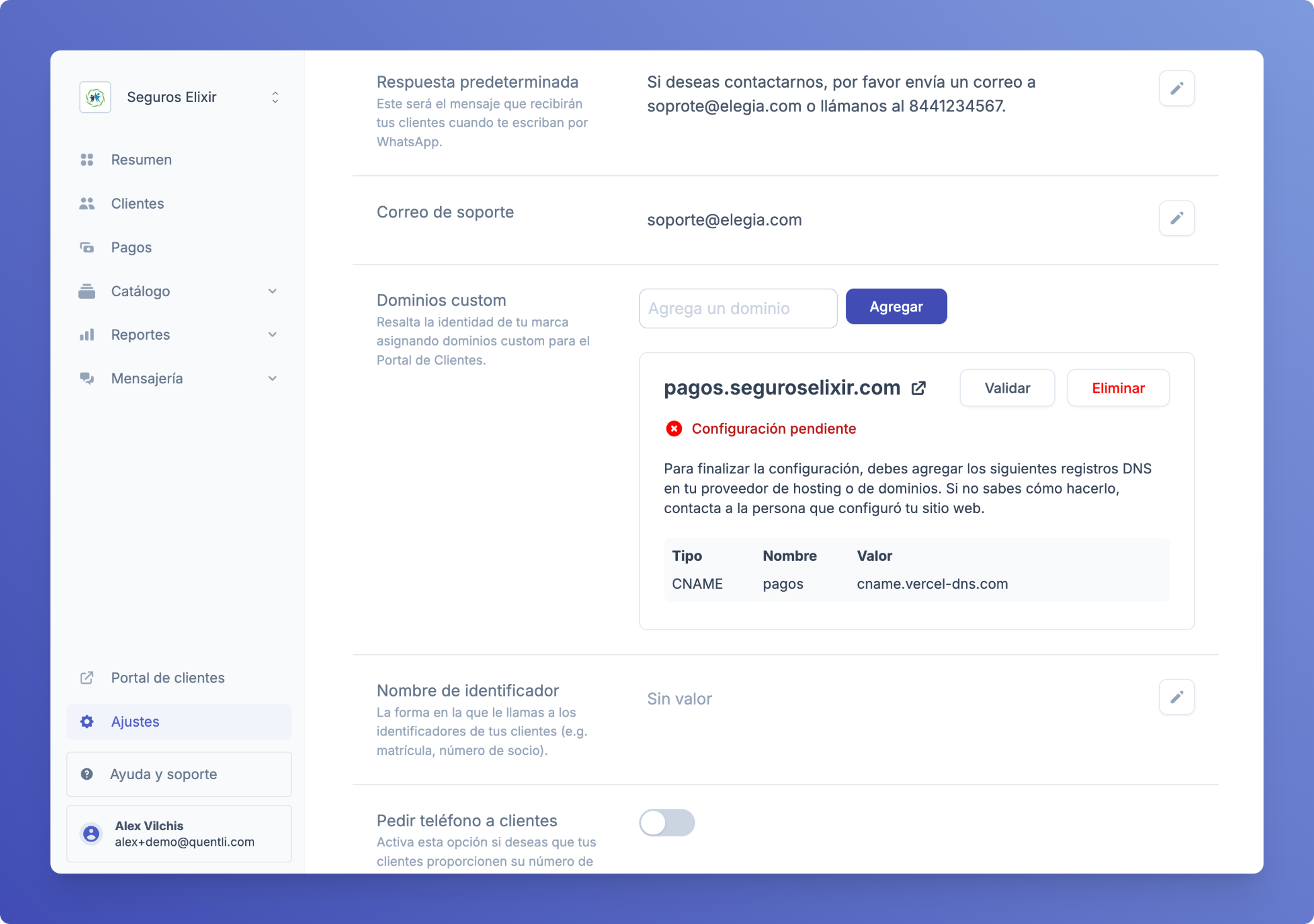
Task: Expand the Catálogo submenu chevron
Action: [272, 291]
